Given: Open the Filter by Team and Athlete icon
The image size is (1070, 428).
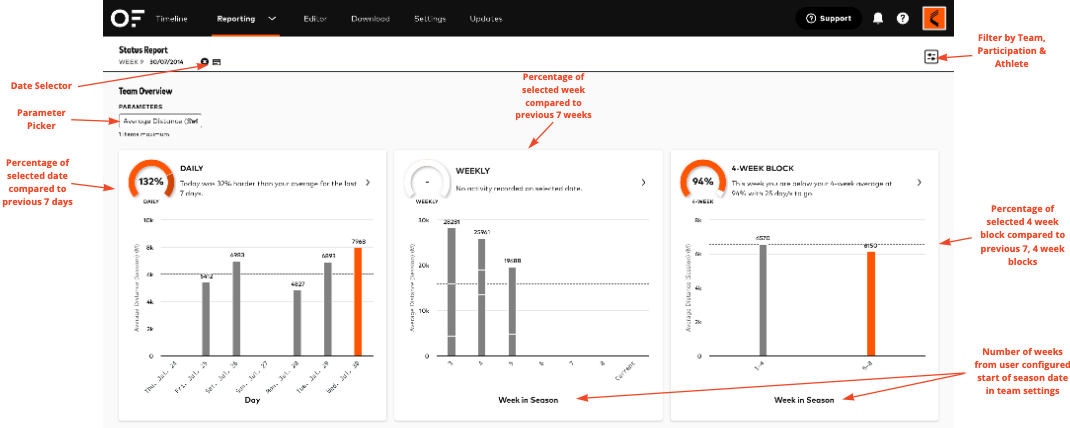Looking at the screenshot, I should (x=931, y=57).
